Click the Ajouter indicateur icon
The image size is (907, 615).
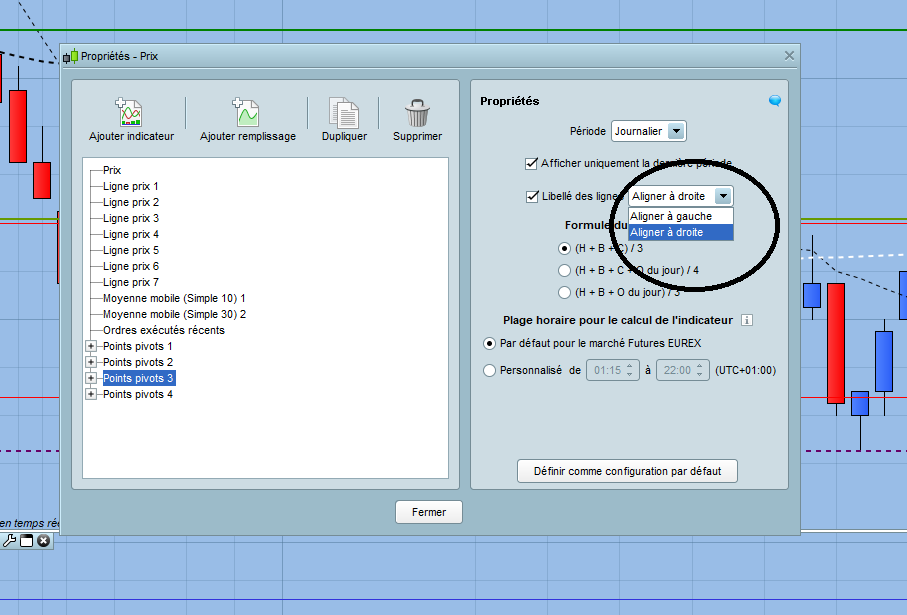pos(131,112)
